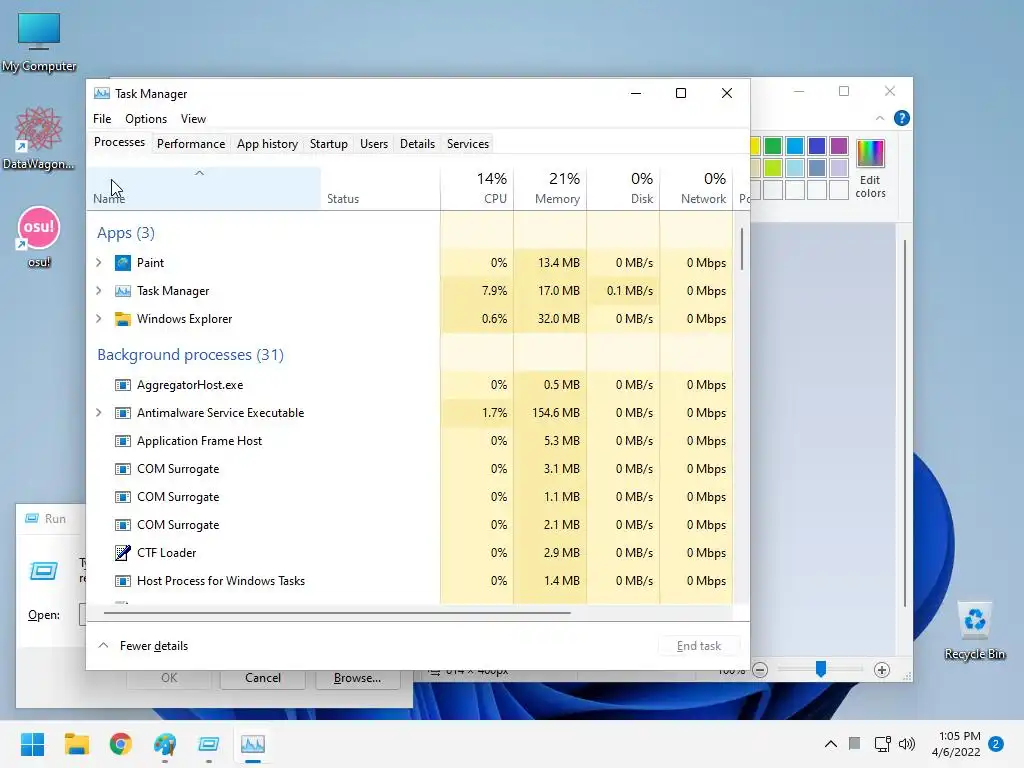Sort by the Network column header
This screenshot has height=768, width=1024.
pyautogui.click(x=696, y=188)
